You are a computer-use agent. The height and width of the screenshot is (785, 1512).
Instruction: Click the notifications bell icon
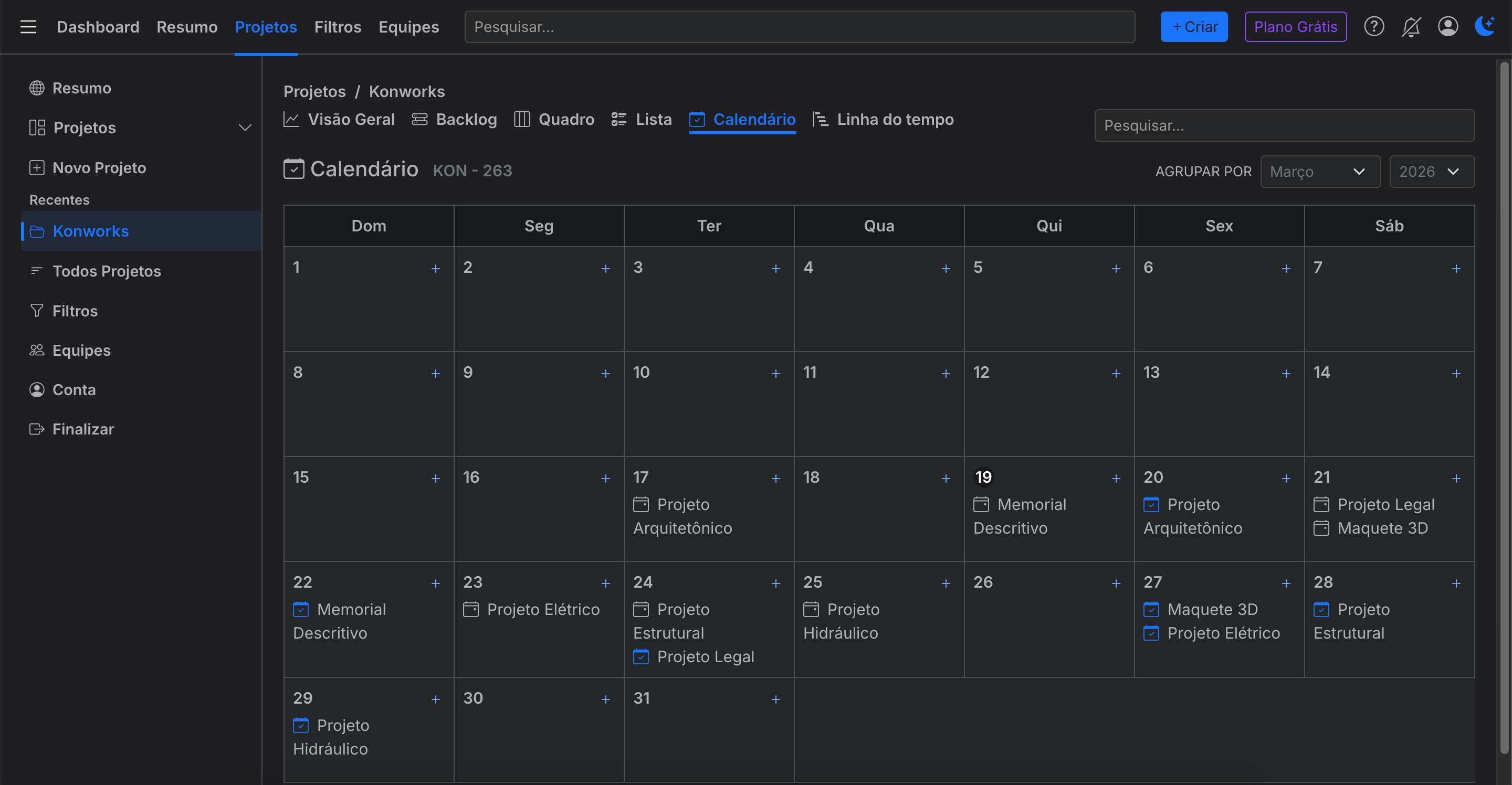pos(1411,26)
